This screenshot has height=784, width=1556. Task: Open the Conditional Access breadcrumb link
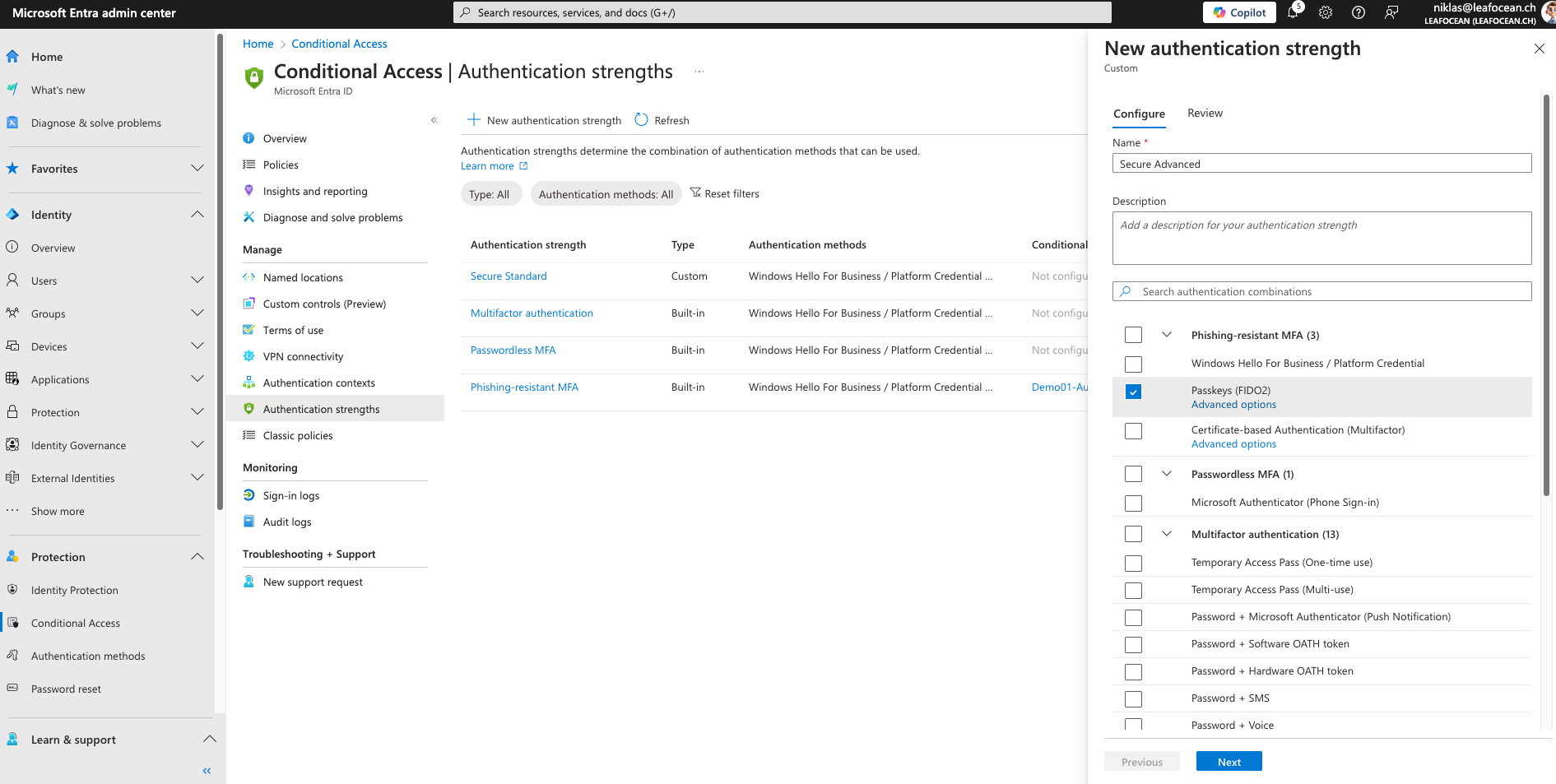[339, 43]
